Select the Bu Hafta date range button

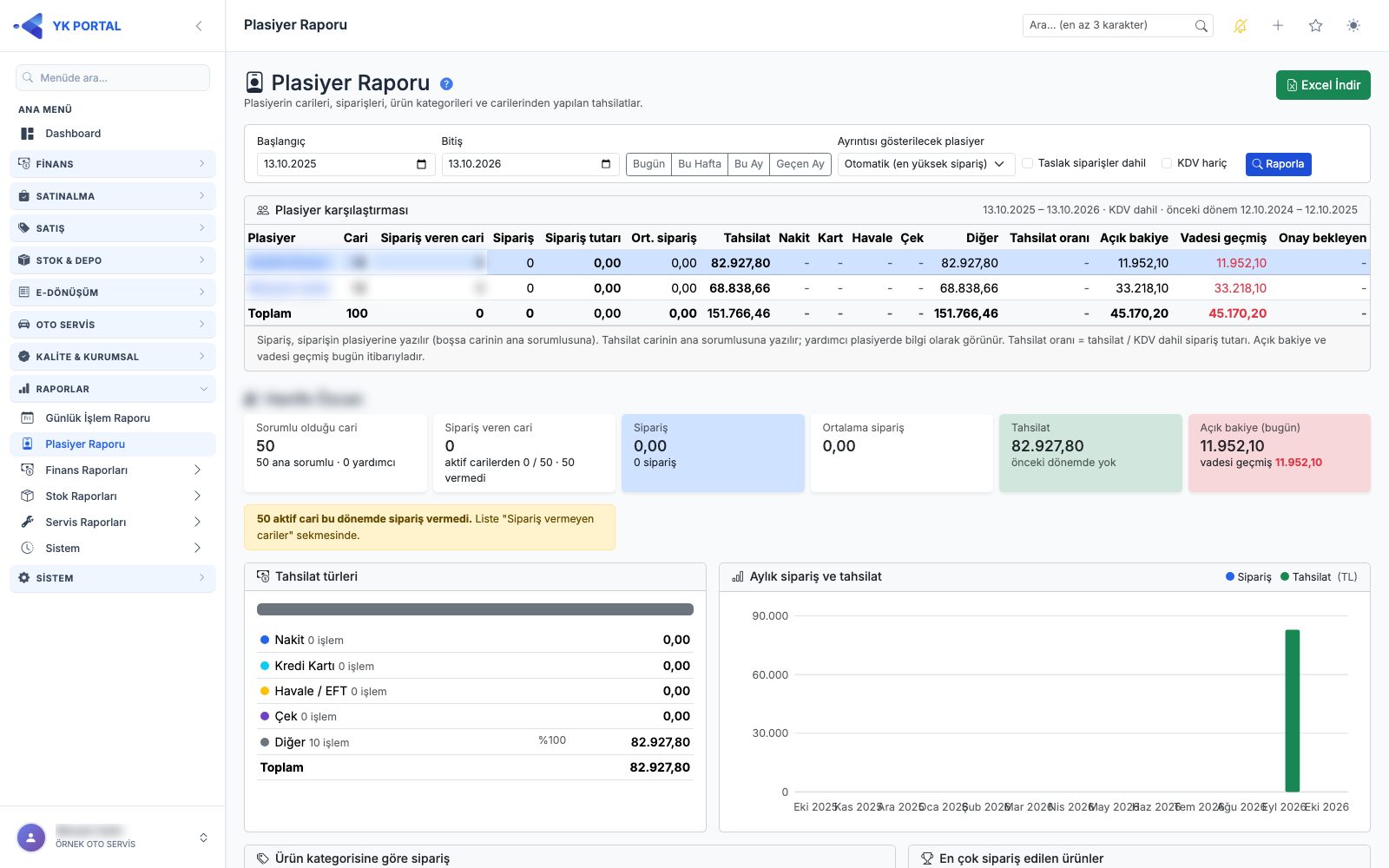(700, 164)
